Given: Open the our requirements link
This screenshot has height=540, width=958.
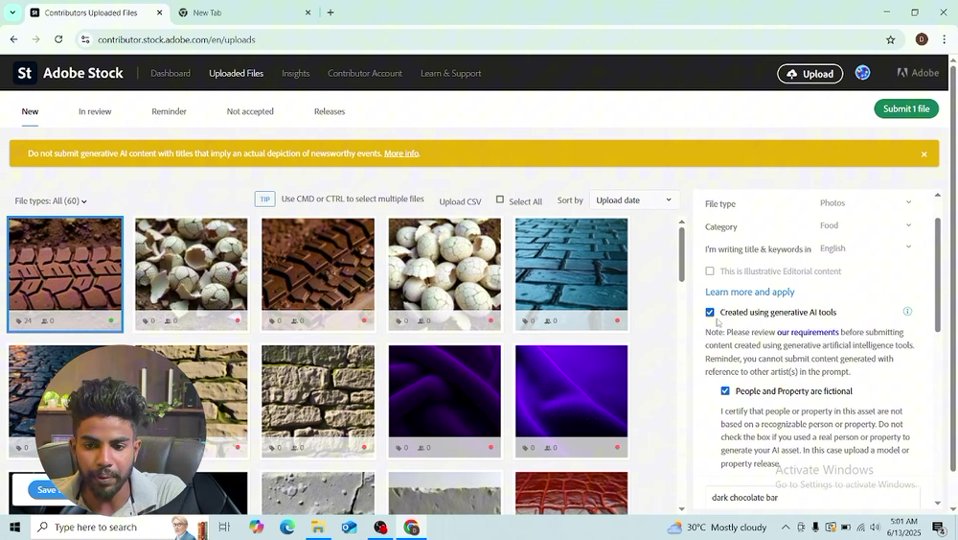Looking at the screenshot, I should (x=808, y=332).
